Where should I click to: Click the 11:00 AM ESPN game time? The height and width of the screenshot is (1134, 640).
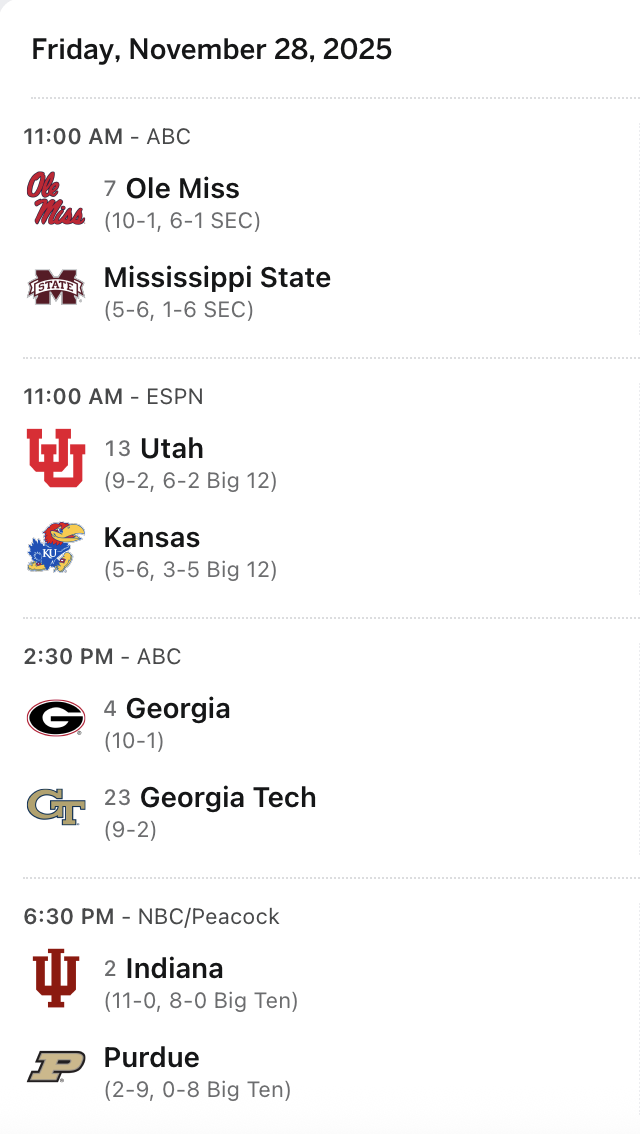pos(114,397)
